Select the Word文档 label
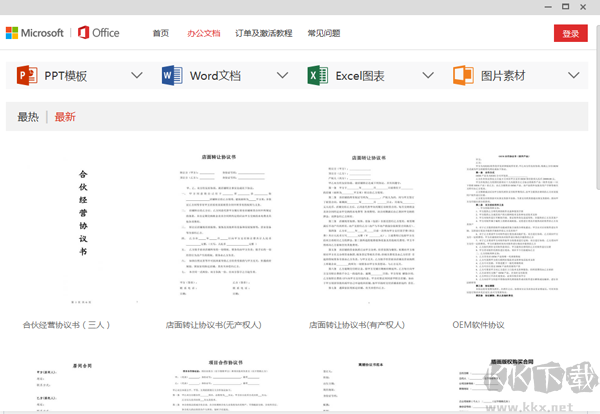This screenshot has width=600, height=414. 215,76
